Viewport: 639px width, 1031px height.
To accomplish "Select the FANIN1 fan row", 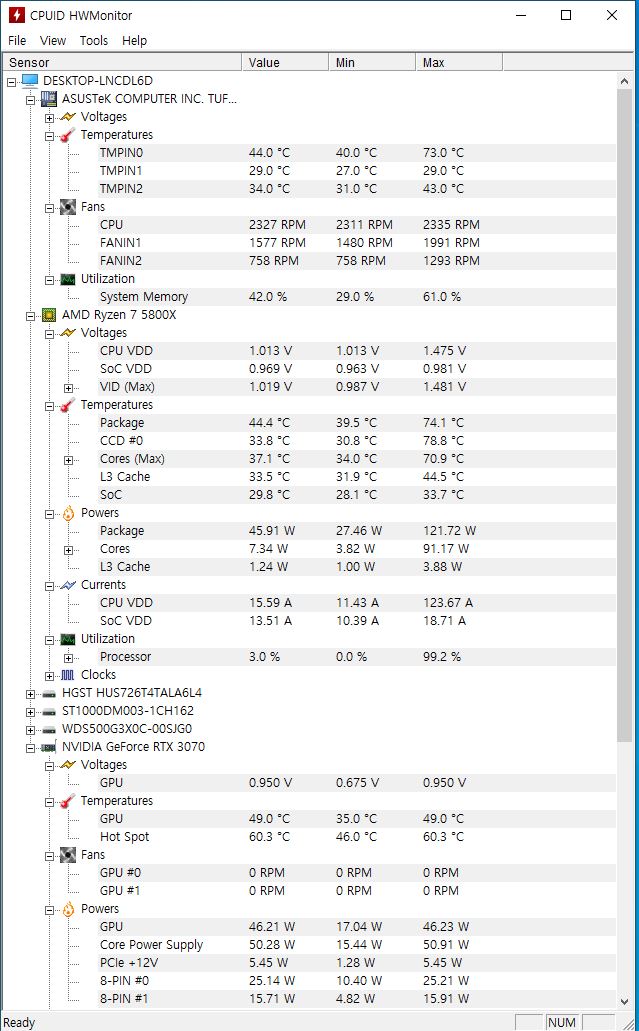I will pyautogui.click(x=356, y=243).
